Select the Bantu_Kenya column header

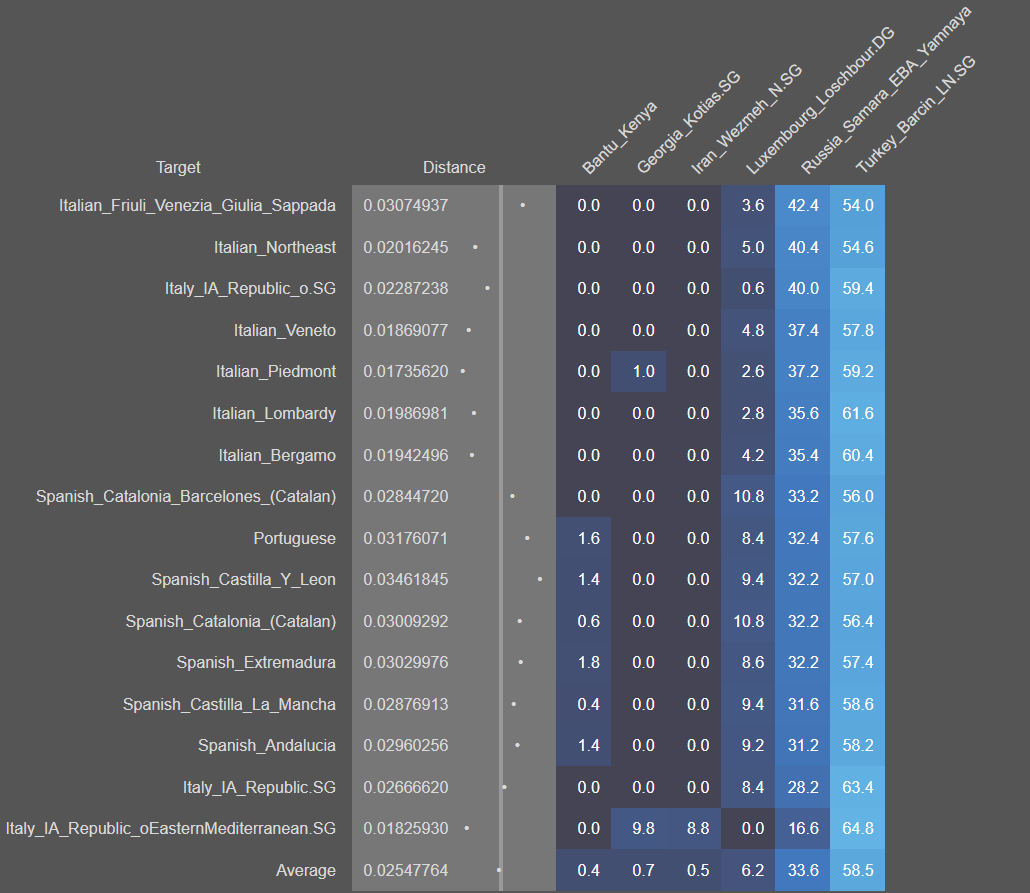coord(619,137)
